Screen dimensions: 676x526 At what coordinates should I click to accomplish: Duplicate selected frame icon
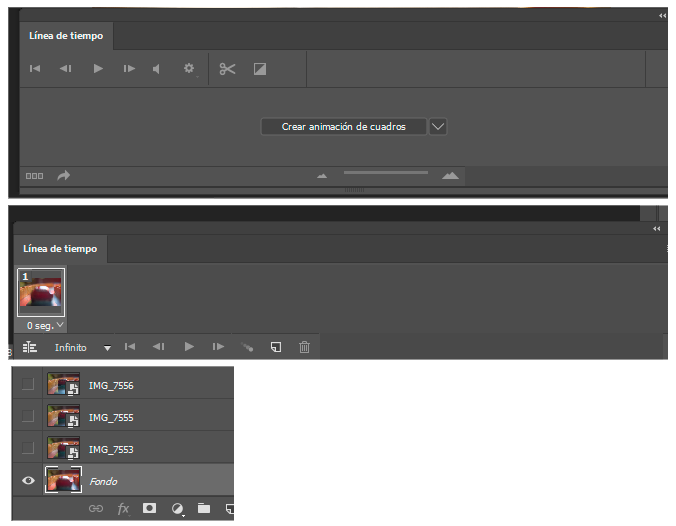(x=276, y=347)
